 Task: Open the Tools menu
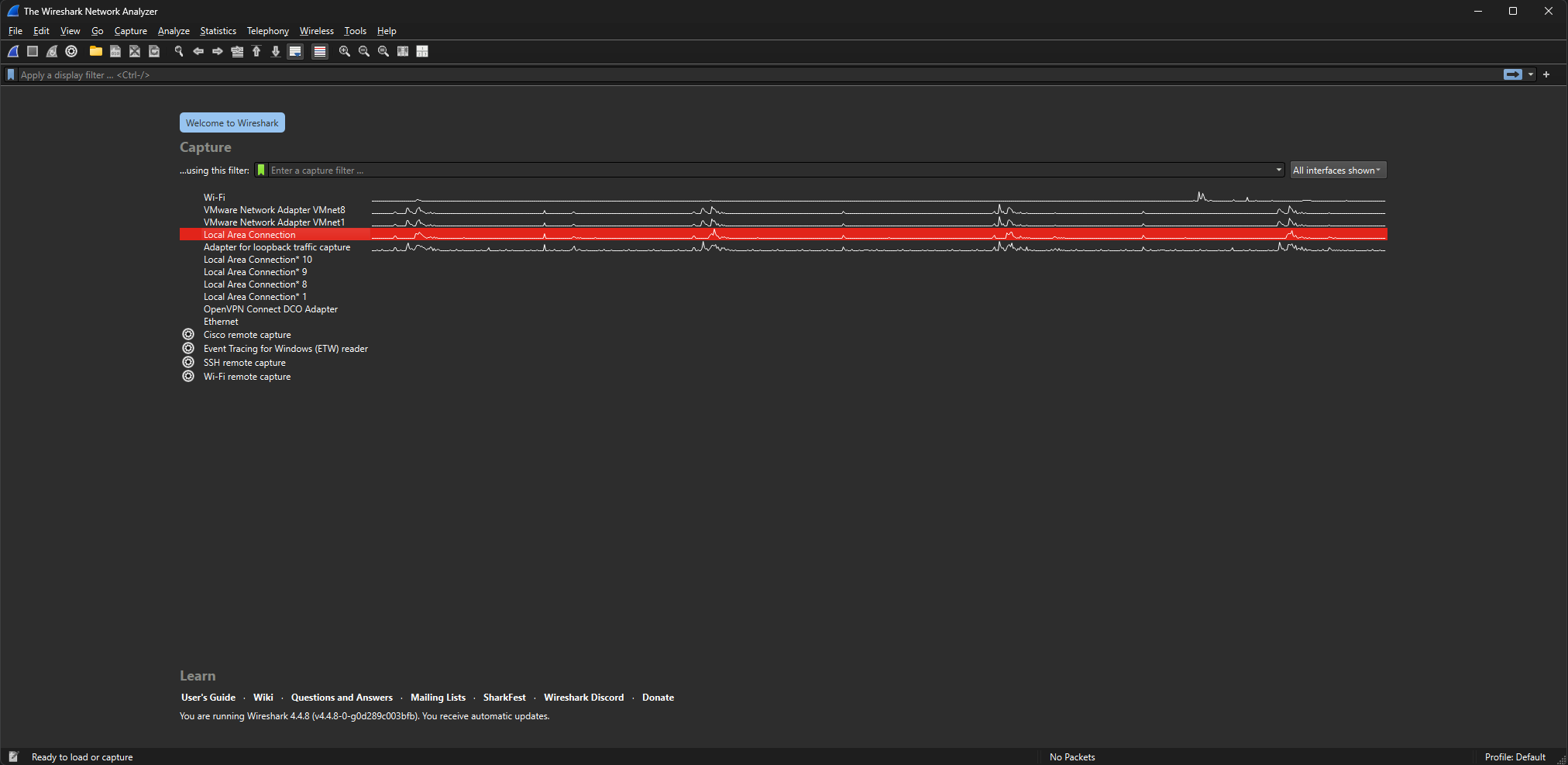coord(355,31)
